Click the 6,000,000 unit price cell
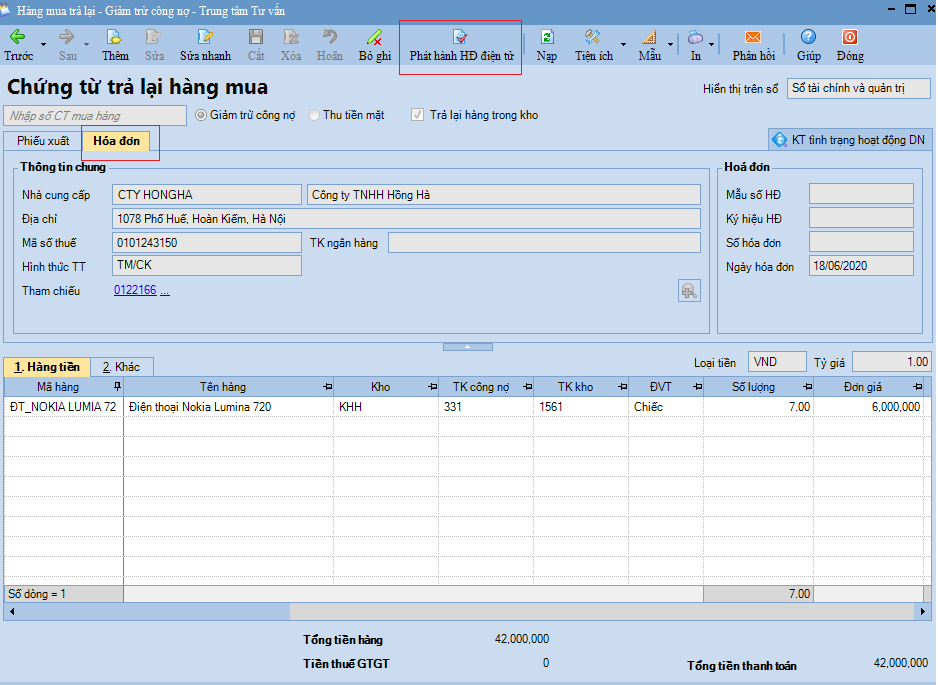 pyautogui.click(x=869, y=407)
